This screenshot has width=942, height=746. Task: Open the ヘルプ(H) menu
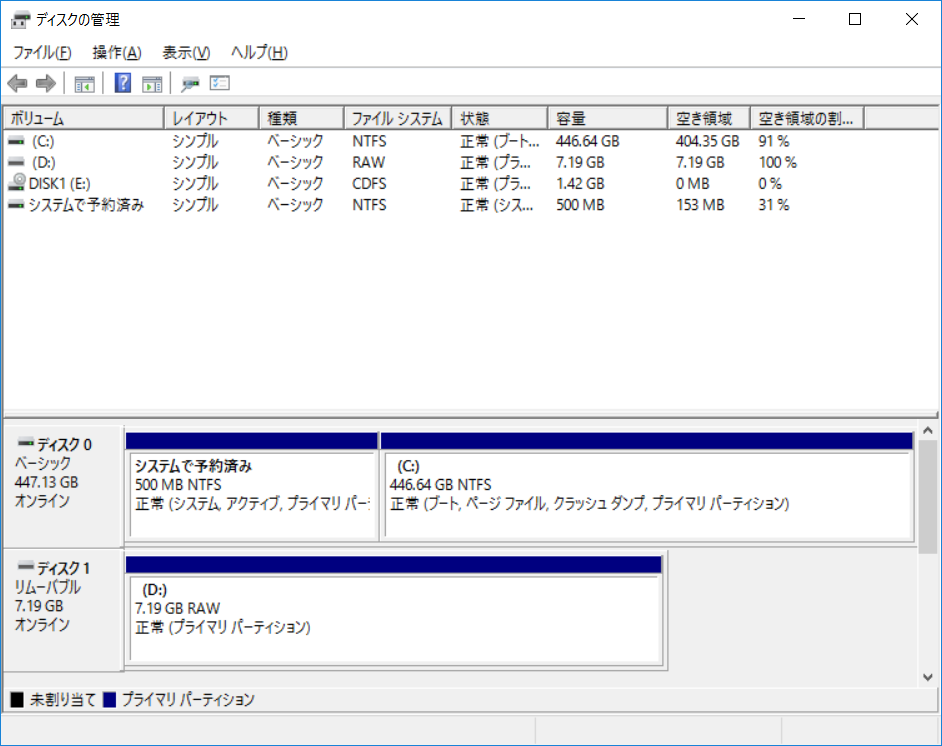click(x=260, y=53)
